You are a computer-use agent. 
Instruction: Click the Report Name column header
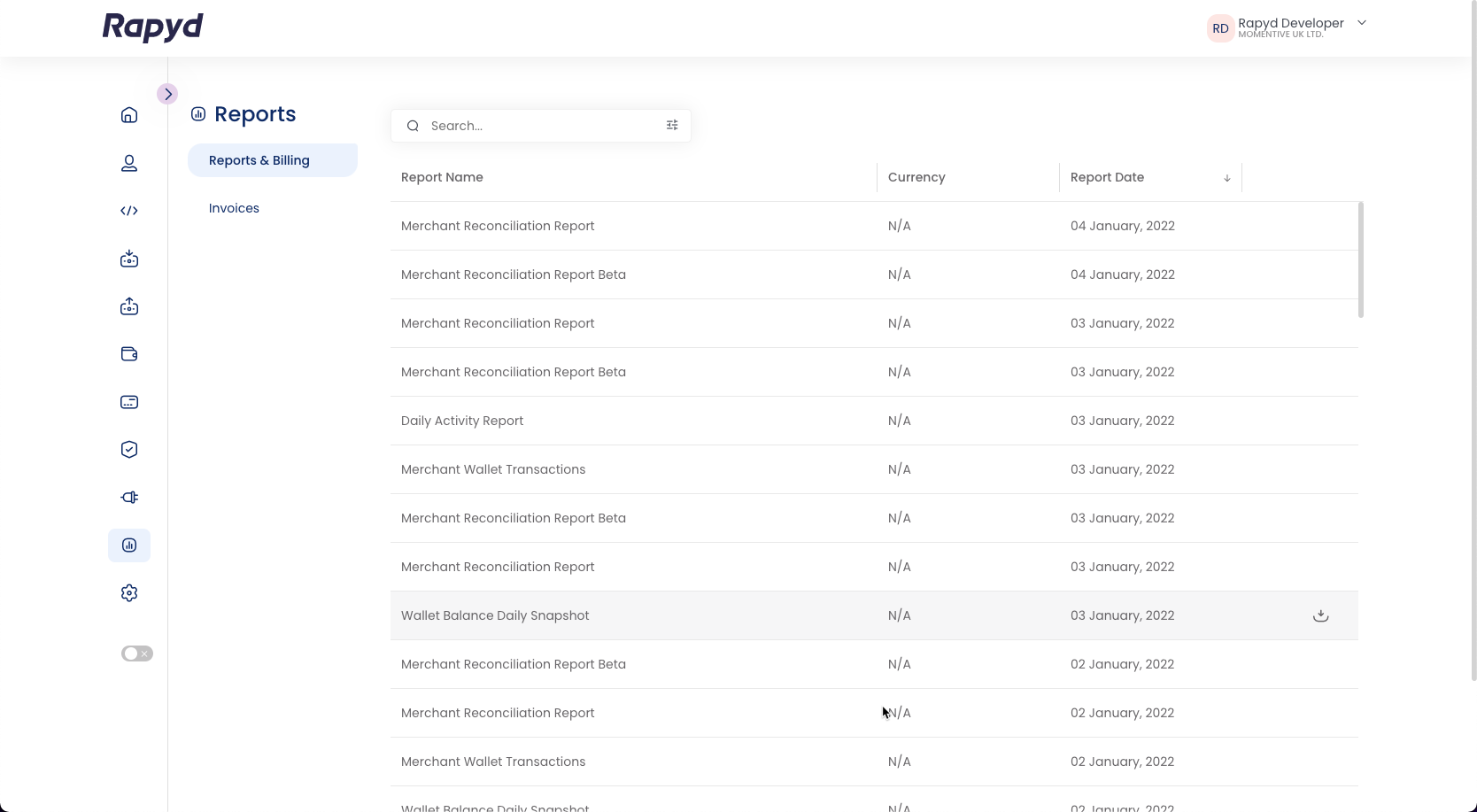442,177
